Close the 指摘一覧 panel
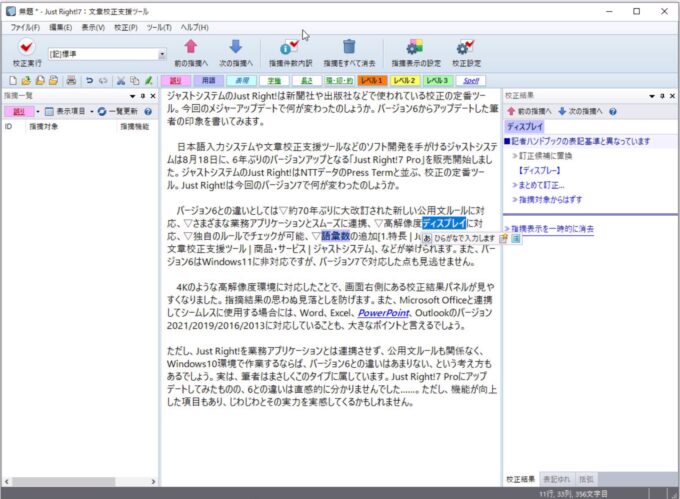This screenshot has height=499, width=680. tap(153, 96)
